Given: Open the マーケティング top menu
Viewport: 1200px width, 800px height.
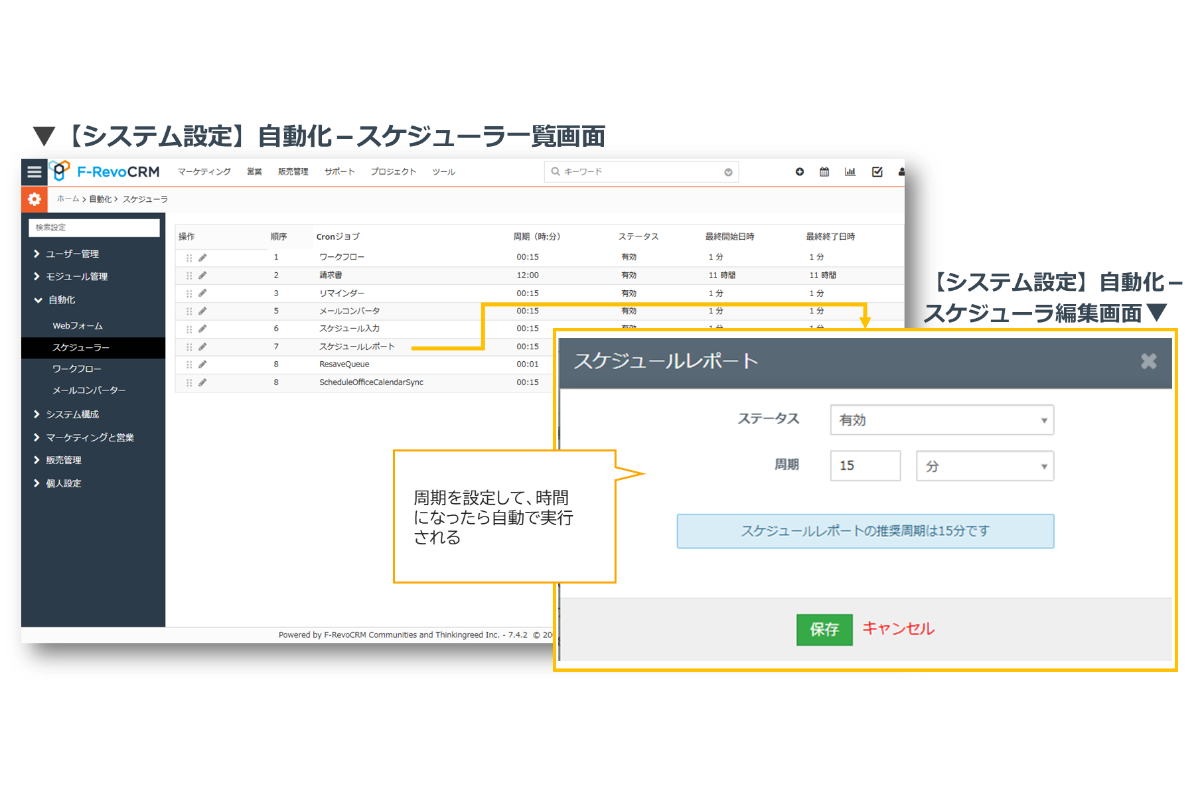Looking at the screenshot, I should coord(204,172).
